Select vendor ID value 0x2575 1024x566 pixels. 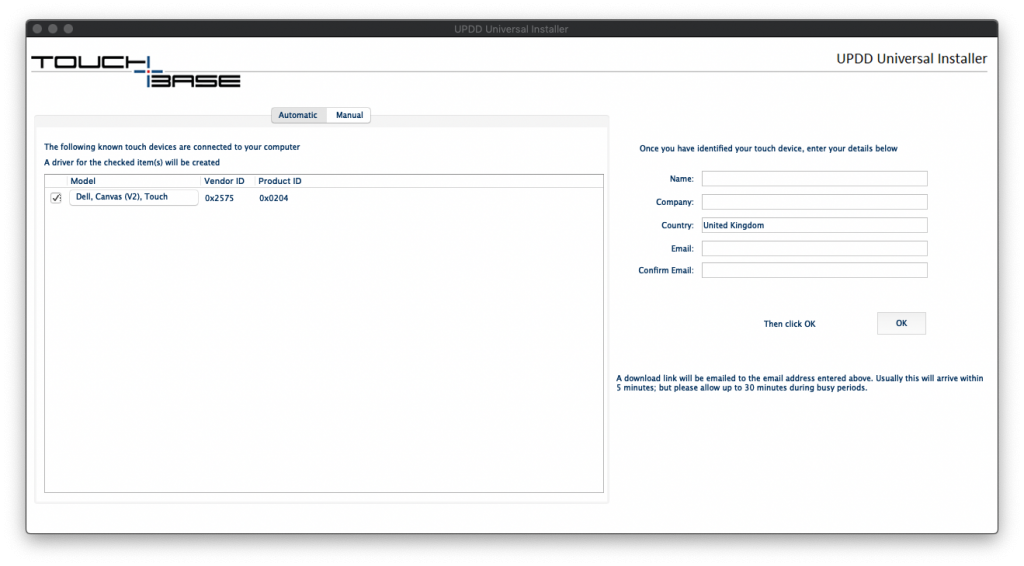tap(219, 198)
